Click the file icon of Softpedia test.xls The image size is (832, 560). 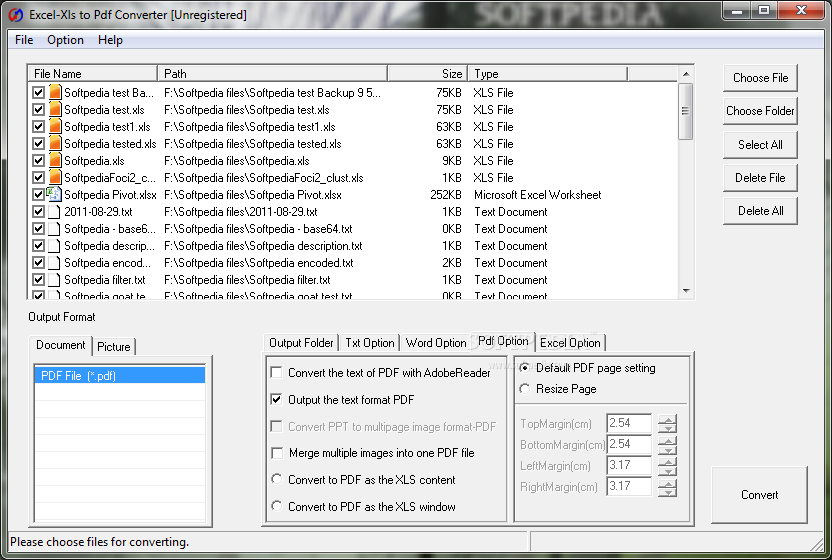click(x=55, y=109)
